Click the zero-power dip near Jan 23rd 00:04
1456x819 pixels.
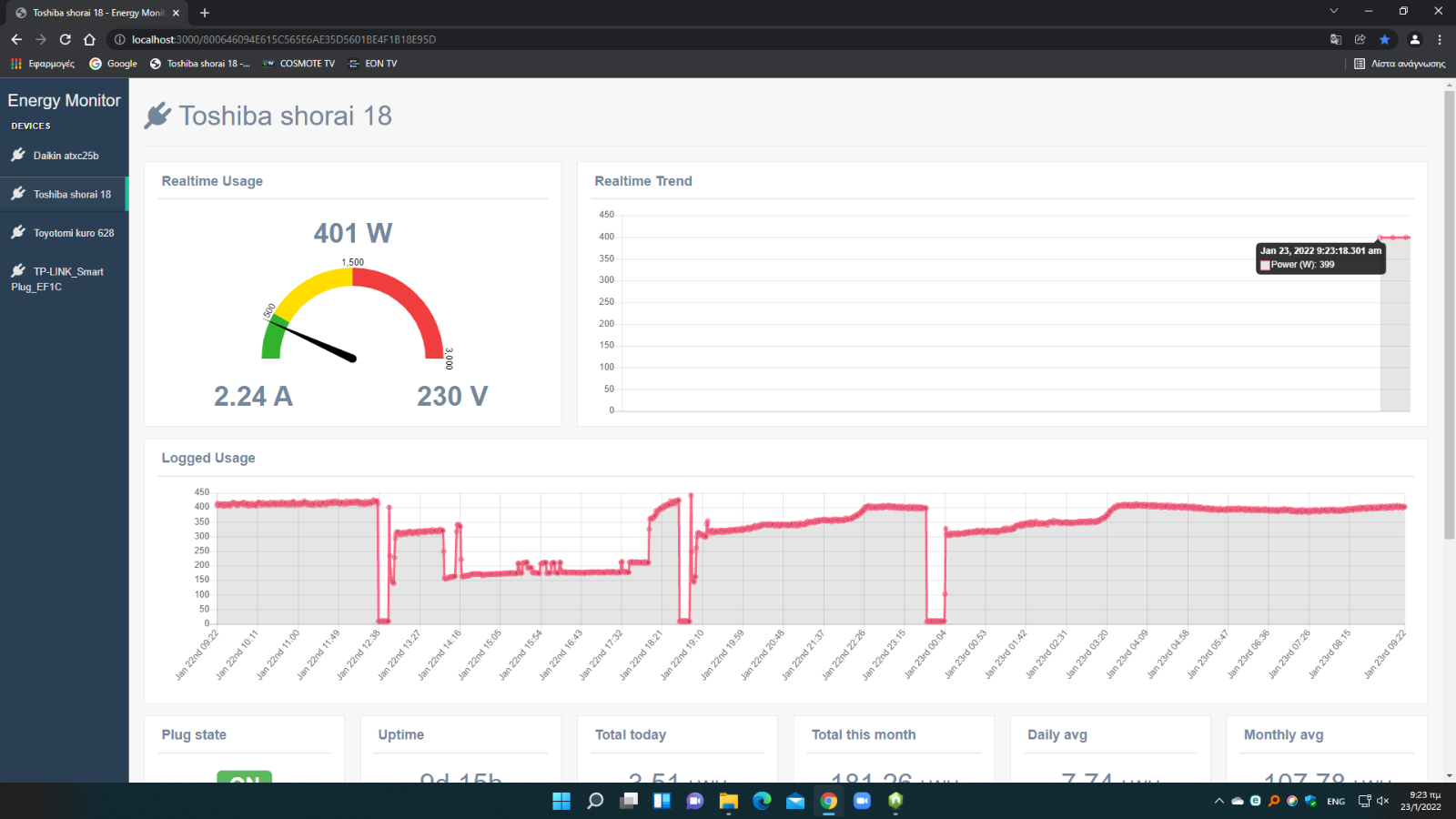(x=935, y=621)
